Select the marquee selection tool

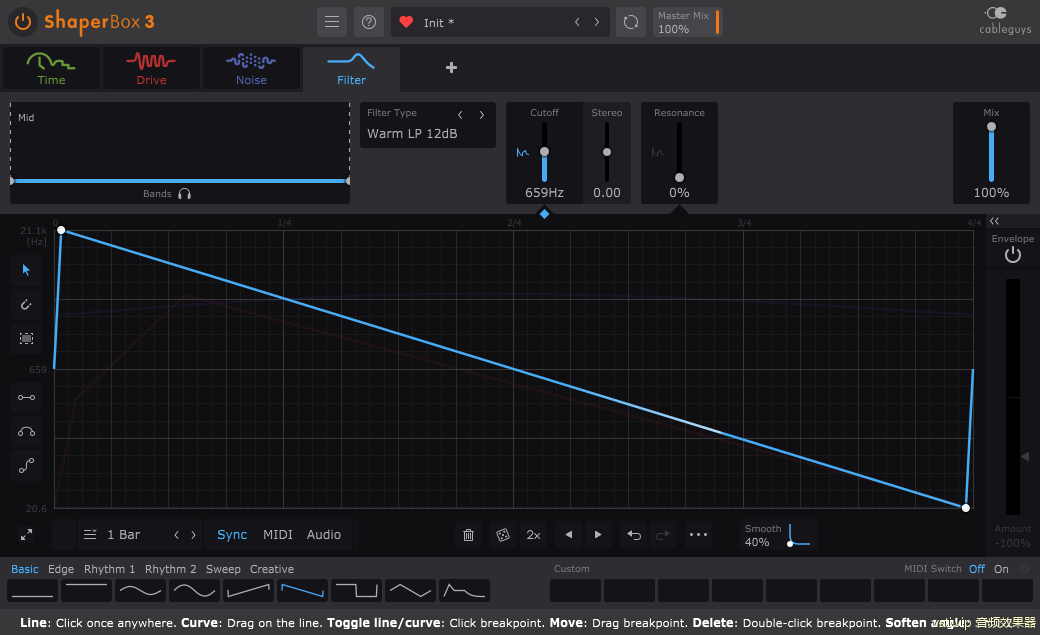click(x=27, y=338)
